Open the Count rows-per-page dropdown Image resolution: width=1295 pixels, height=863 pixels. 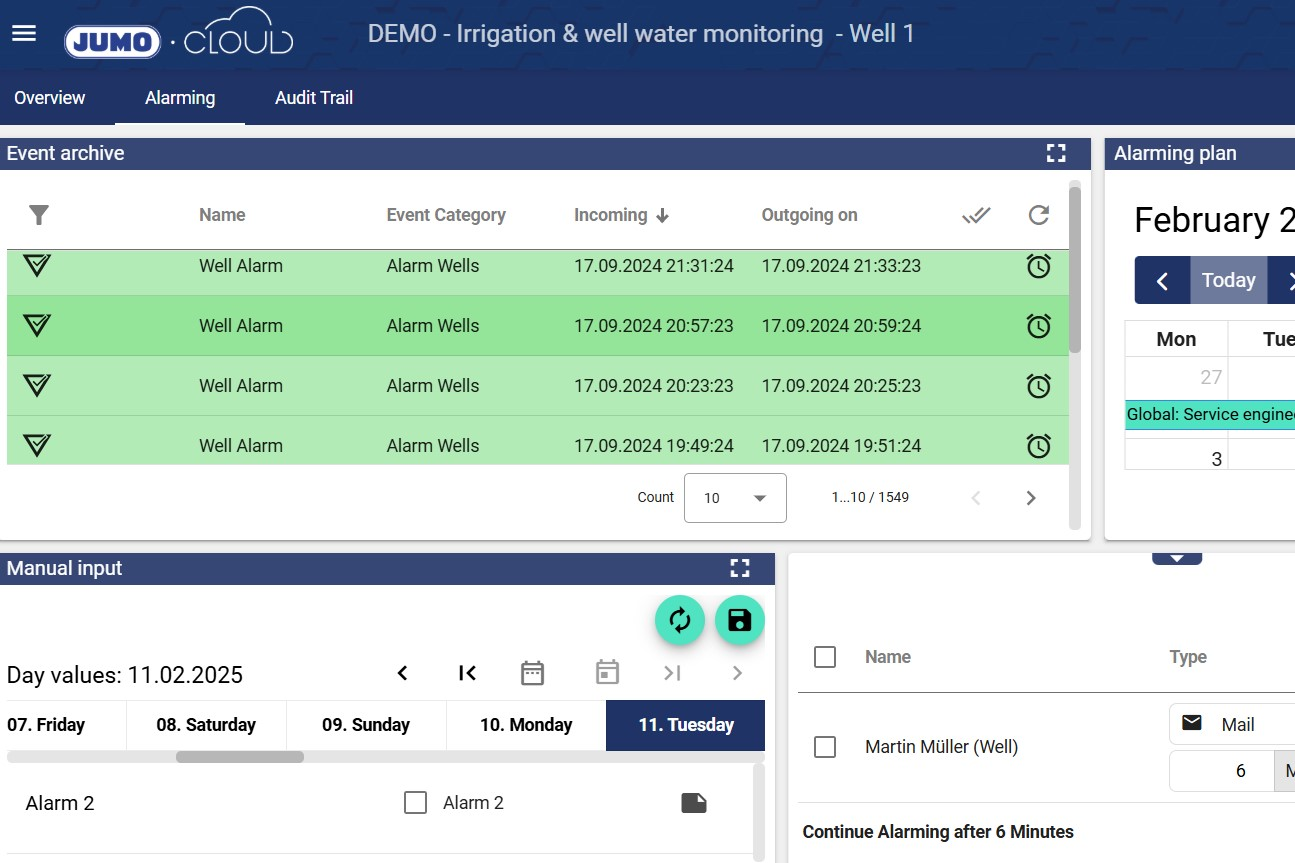(x=735, y=498)
